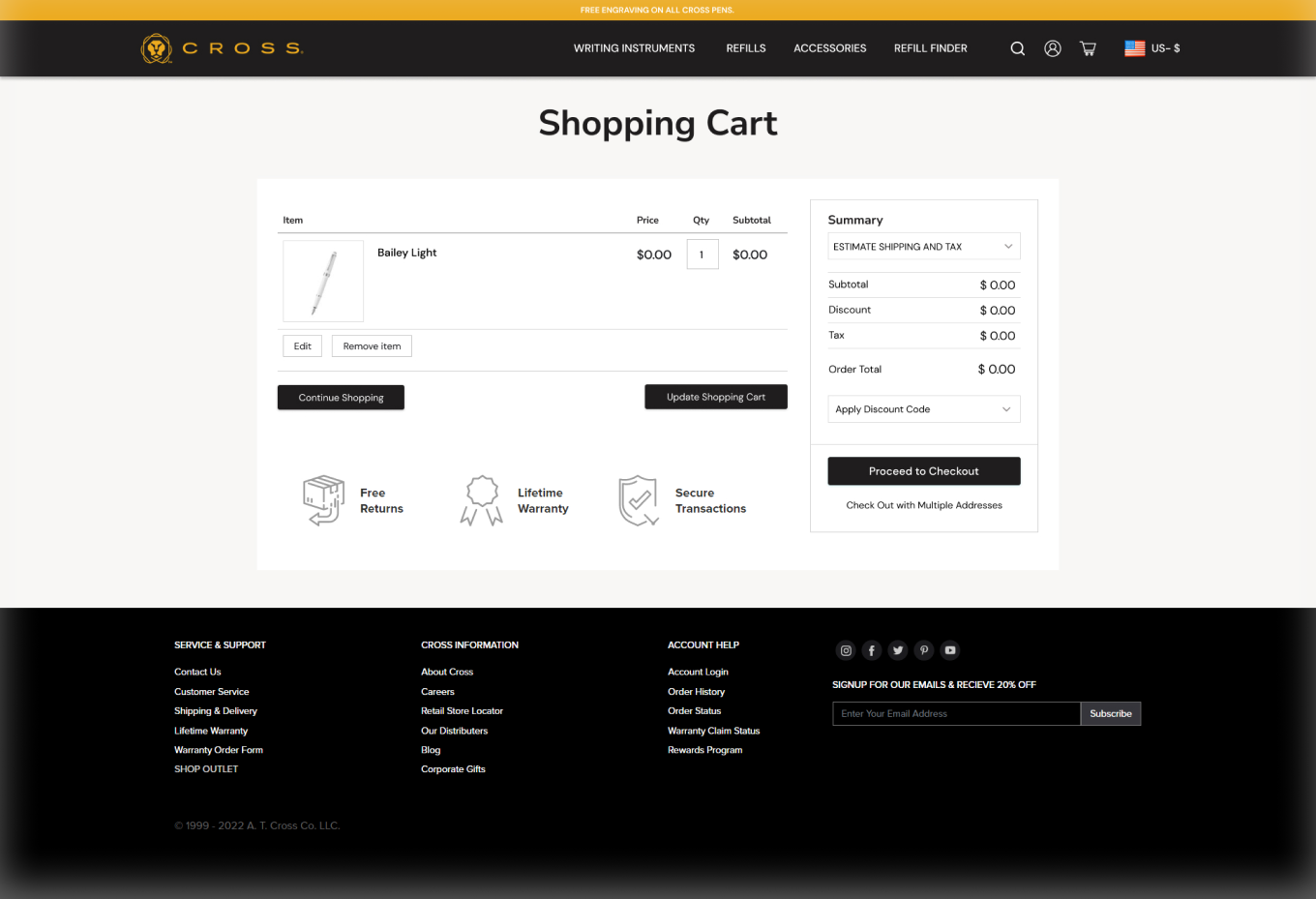
Task: Click the 1999 - 2022 copyright notice
Action: coord(257,826)
